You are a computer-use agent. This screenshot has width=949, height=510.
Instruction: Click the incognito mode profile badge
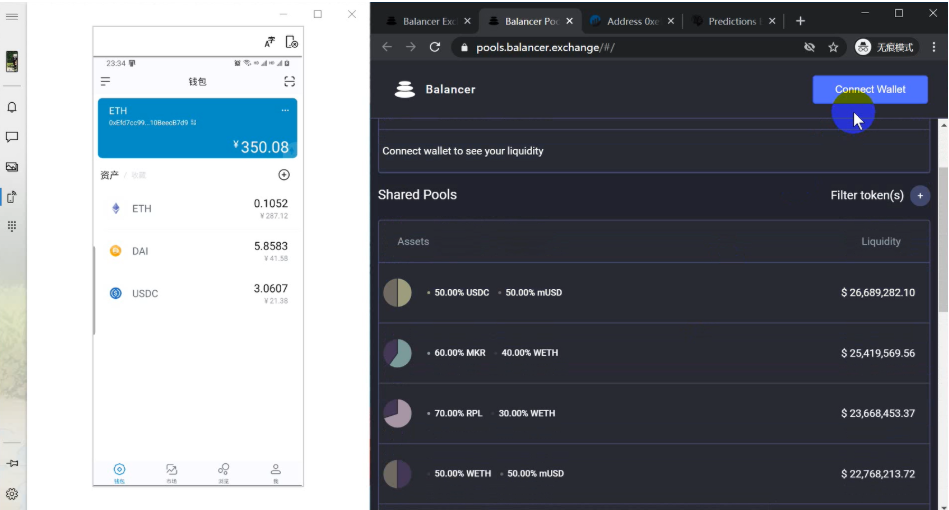click(885, 47)
